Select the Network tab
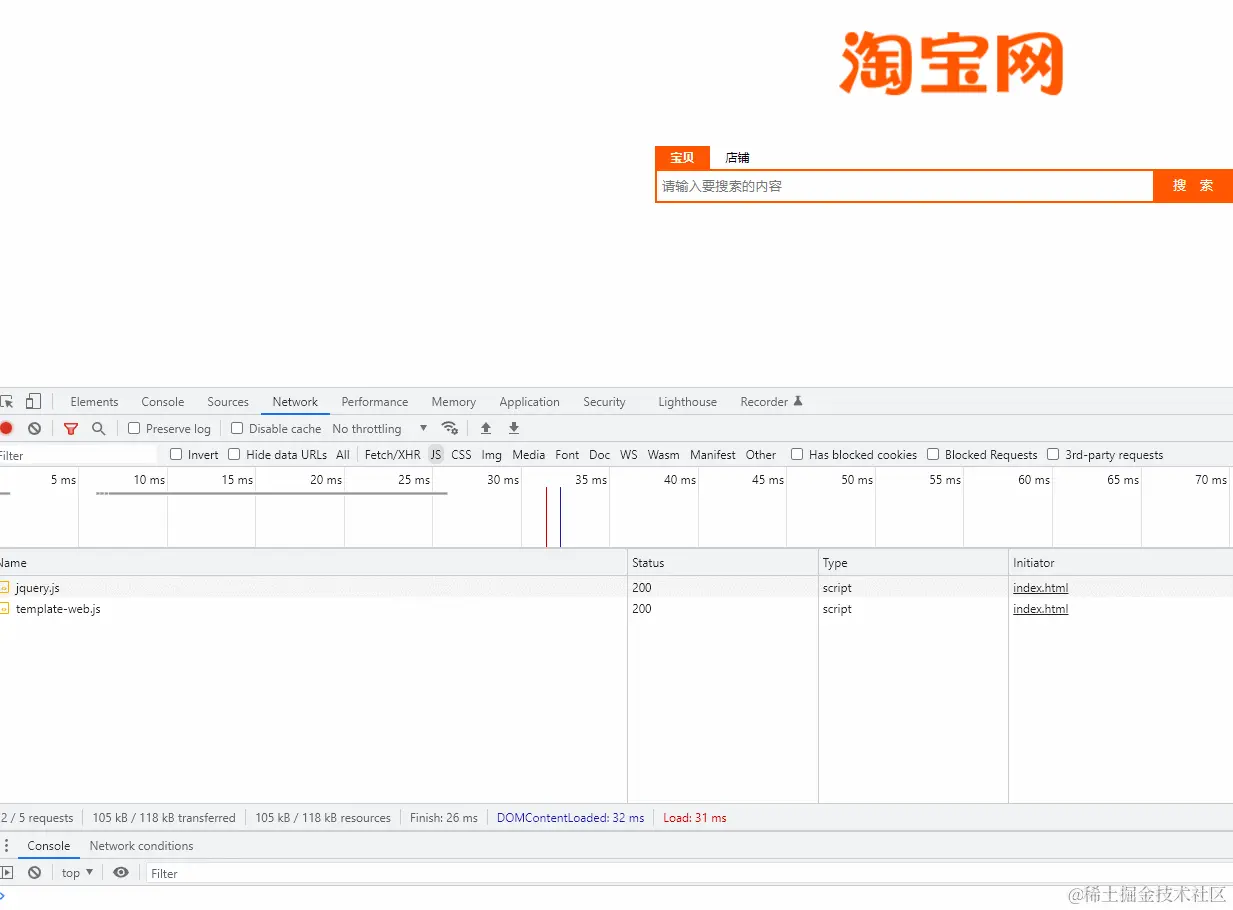The width and height of the screenshot is (1233, 910). (295, 402)
